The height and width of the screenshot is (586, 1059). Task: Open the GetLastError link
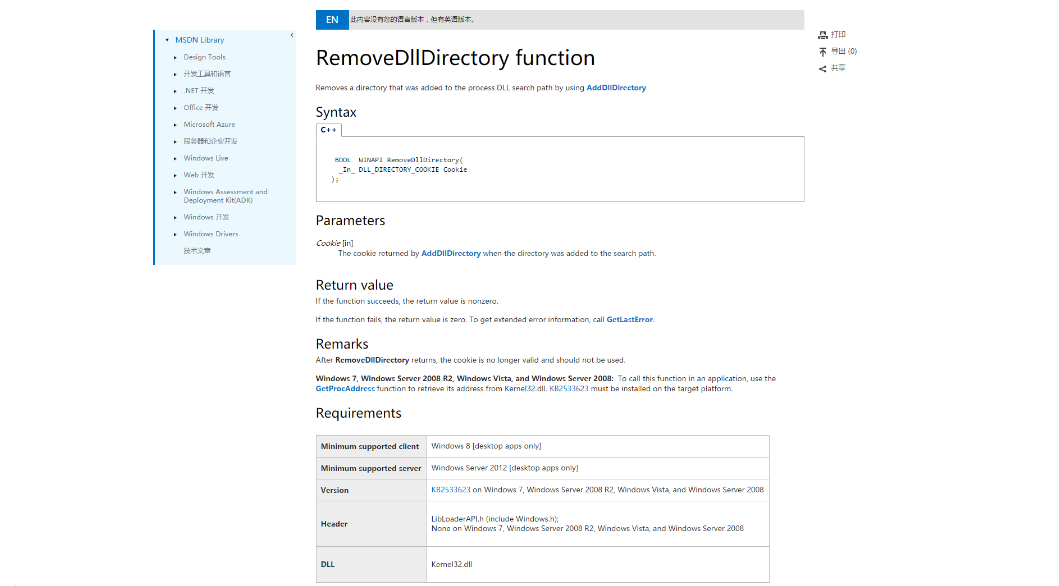[629, 319]
